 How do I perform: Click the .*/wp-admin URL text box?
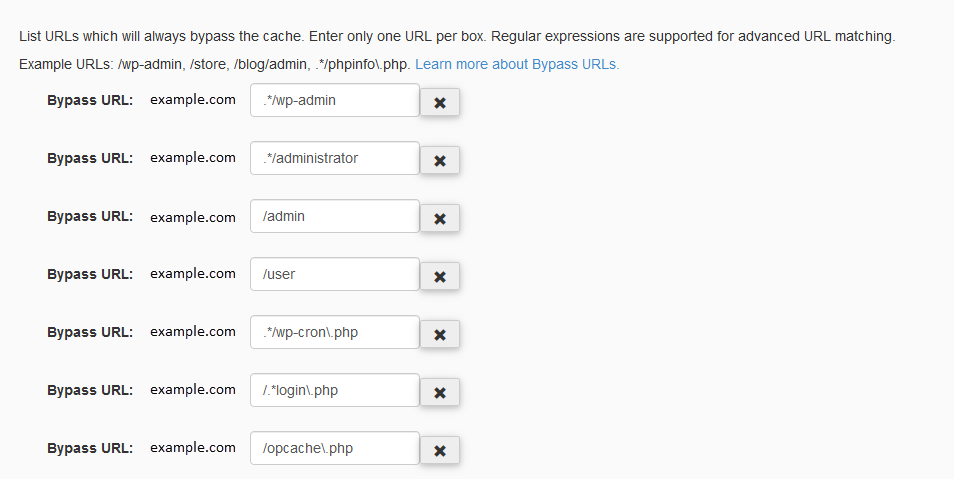tap(334, 100)
